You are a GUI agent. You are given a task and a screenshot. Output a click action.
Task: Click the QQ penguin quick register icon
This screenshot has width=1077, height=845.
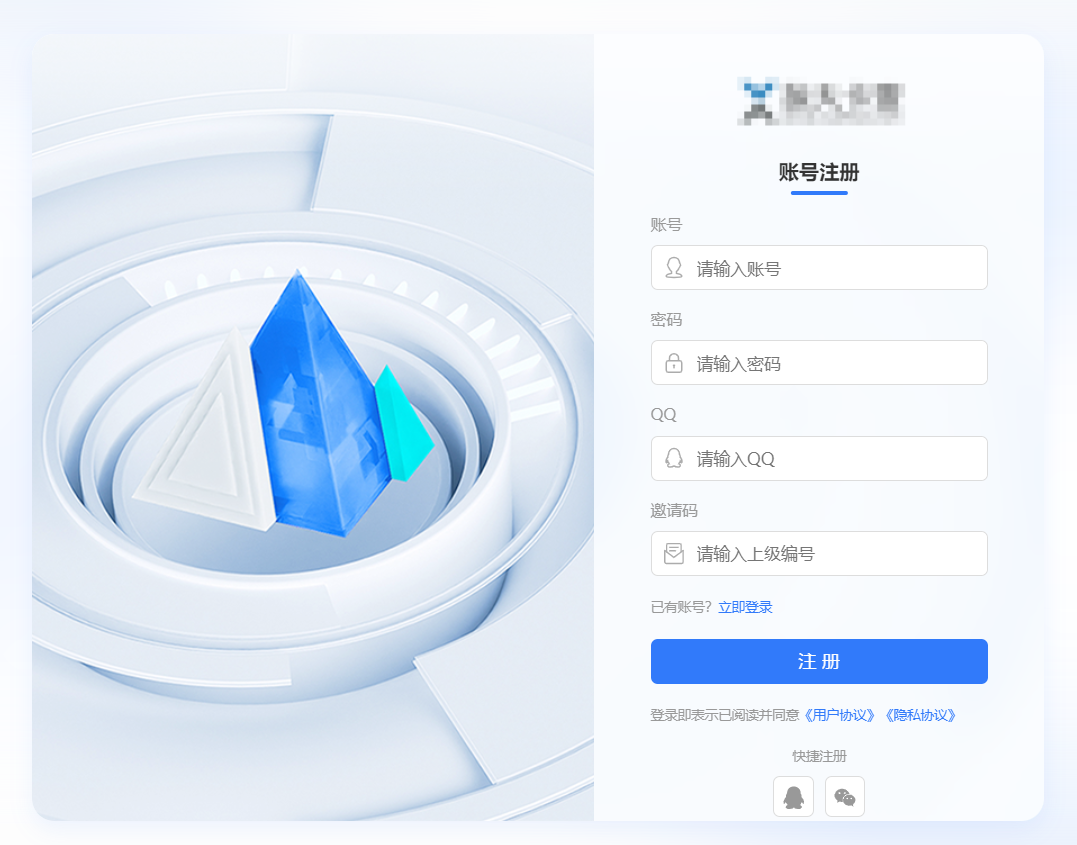(793, 797)
